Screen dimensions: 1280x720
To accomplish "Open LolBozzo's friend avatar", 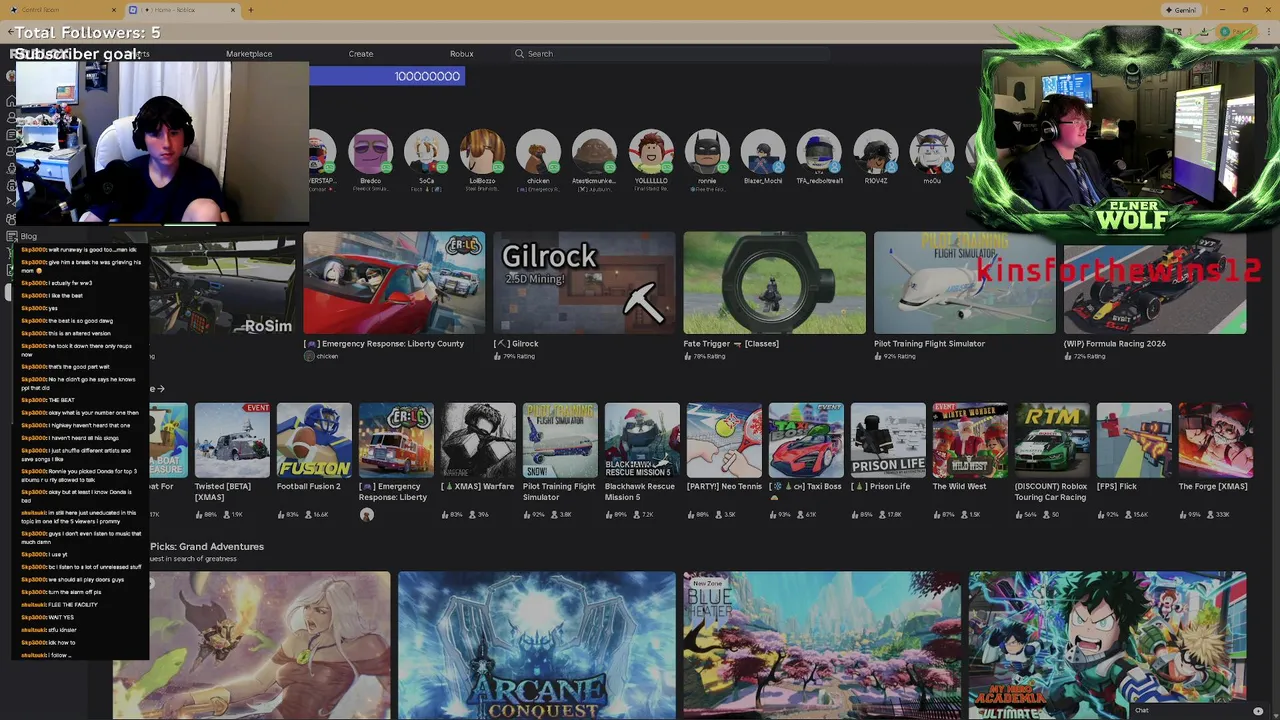I will coord(482,153).
